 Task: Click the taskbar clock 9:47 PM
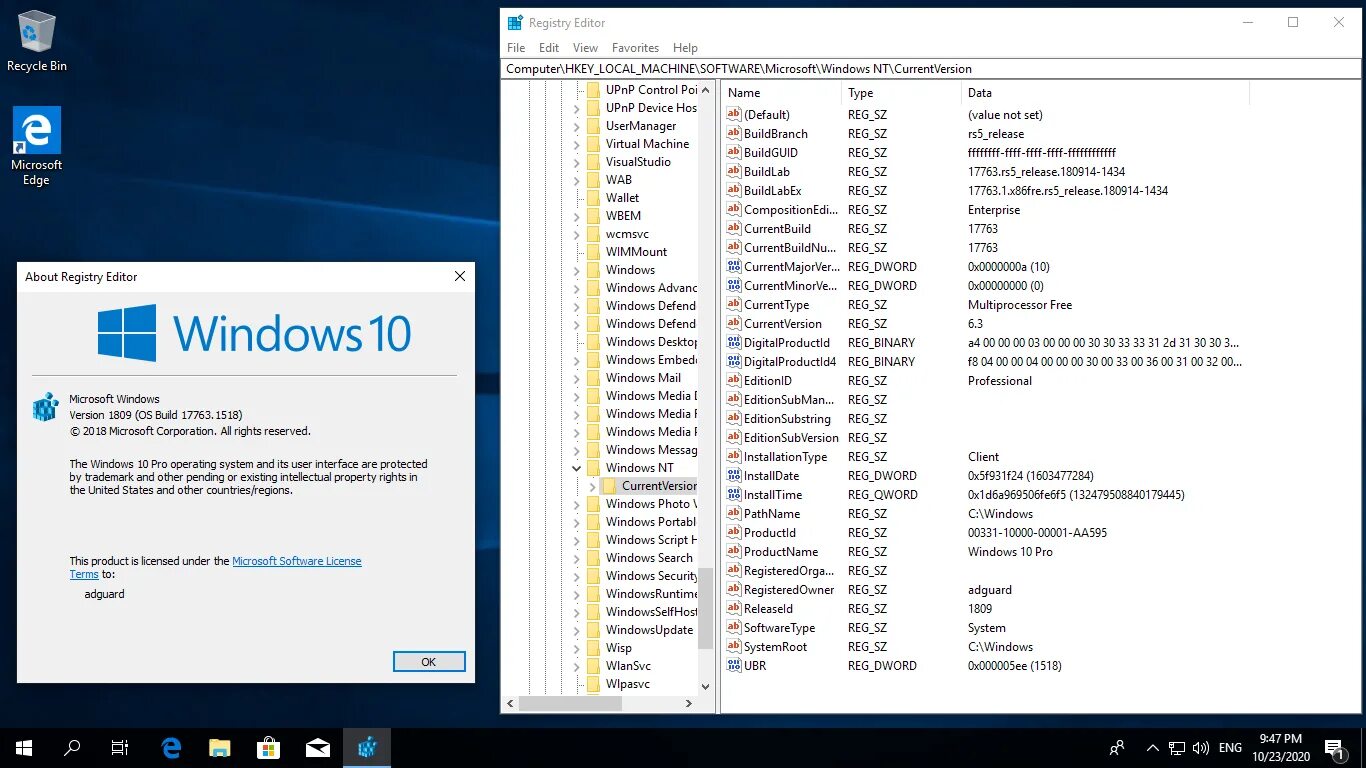1280,739
